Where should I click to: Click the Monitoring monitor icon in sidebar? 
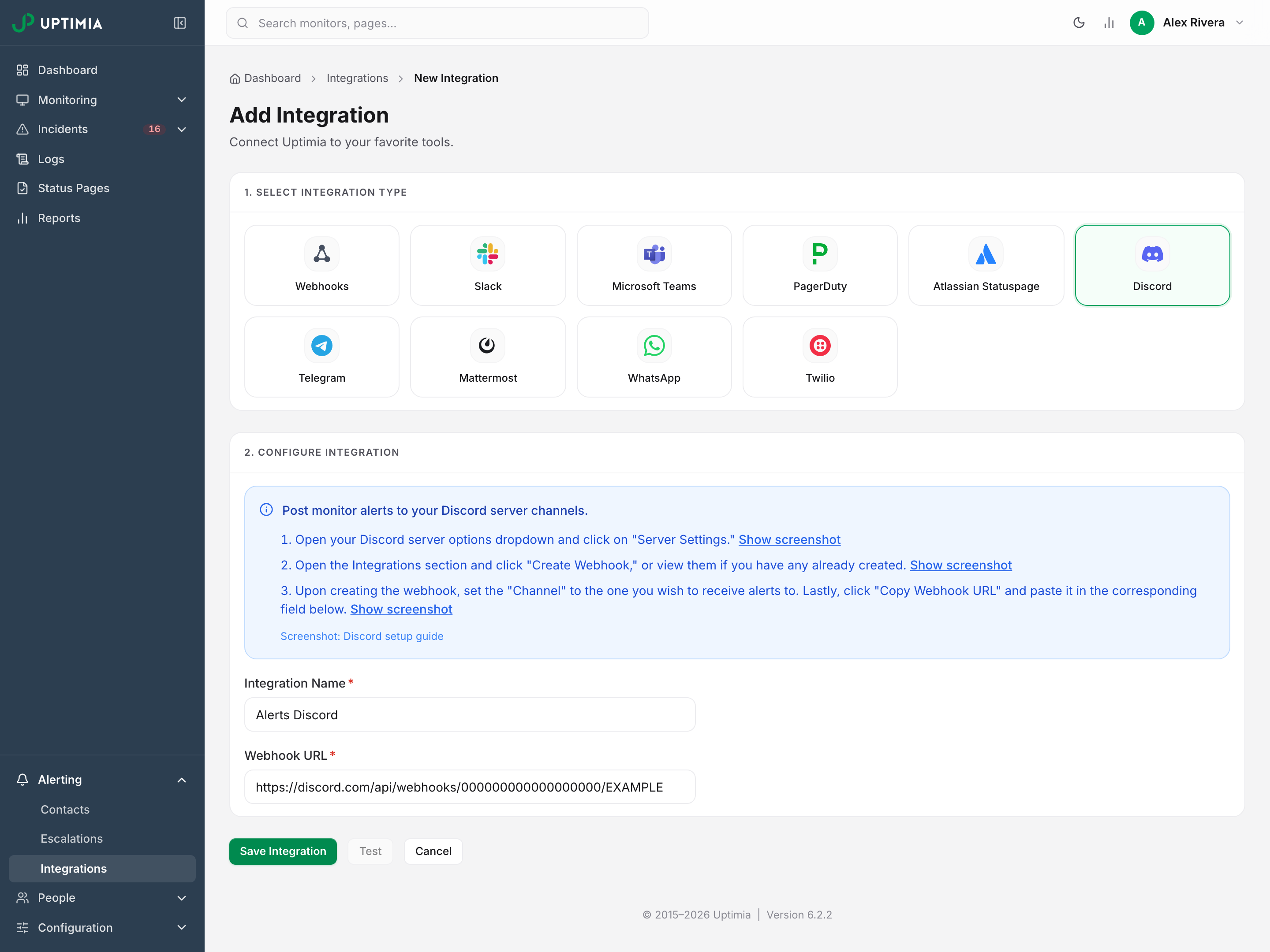tap(22, 100)
